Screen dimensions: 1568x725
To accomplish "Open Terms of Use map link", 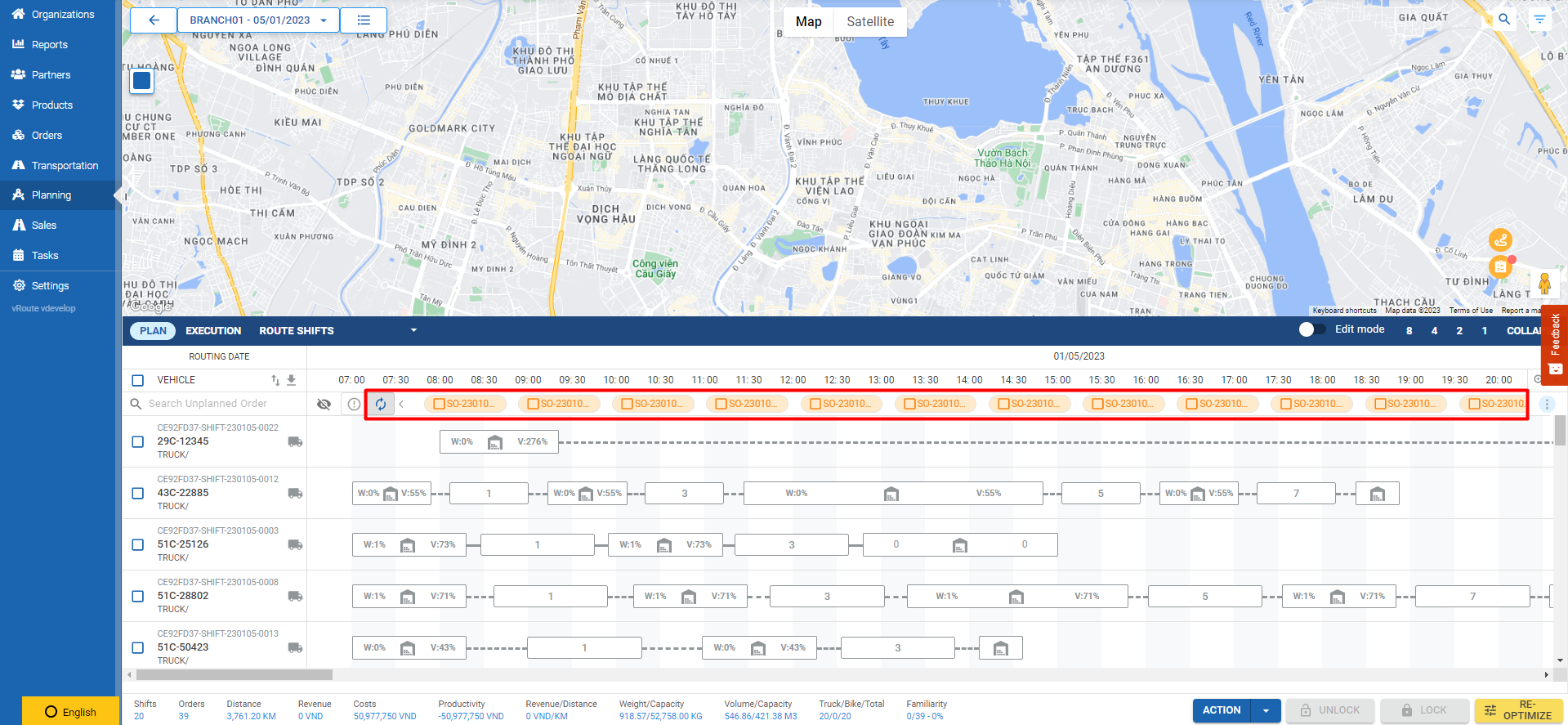I will [1471, 311].
